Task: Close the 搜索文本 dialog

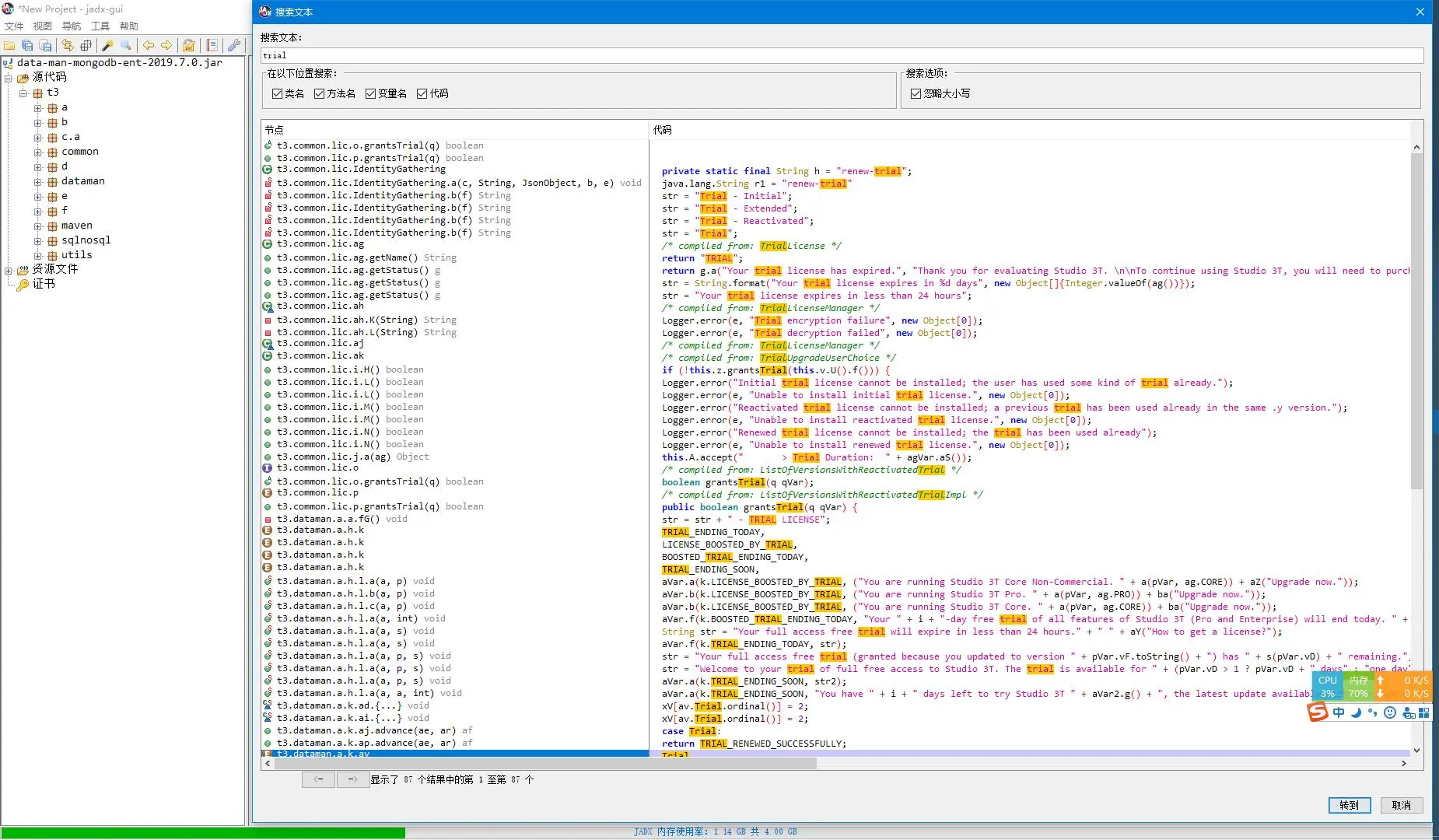Action: pos(1420,12)
